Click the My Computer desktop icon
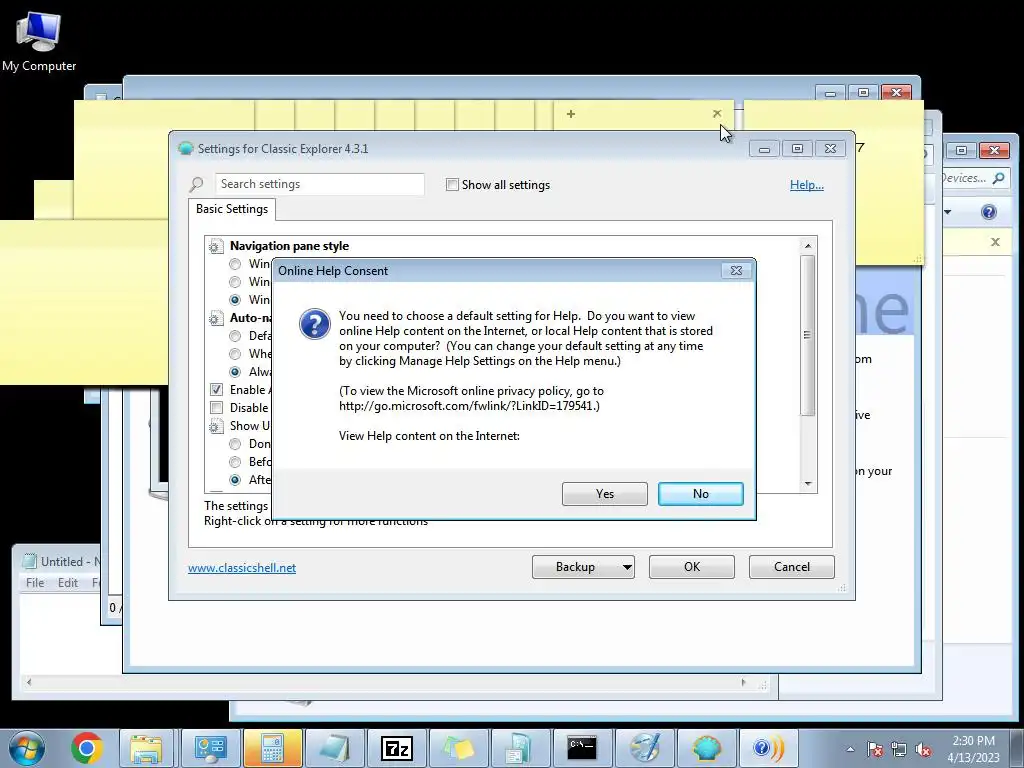Viewport: 1024px width, 768px height. pyautogui.click(x=39, y=41)
